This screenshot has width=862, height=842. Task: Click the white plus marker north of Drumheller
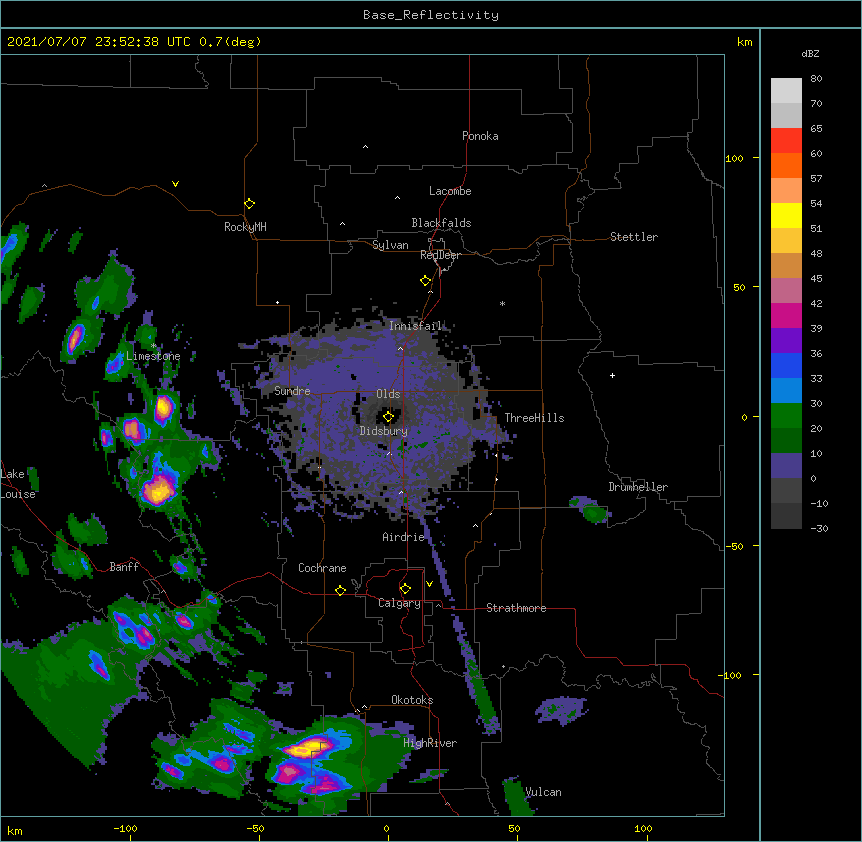(x=612, y=375)
